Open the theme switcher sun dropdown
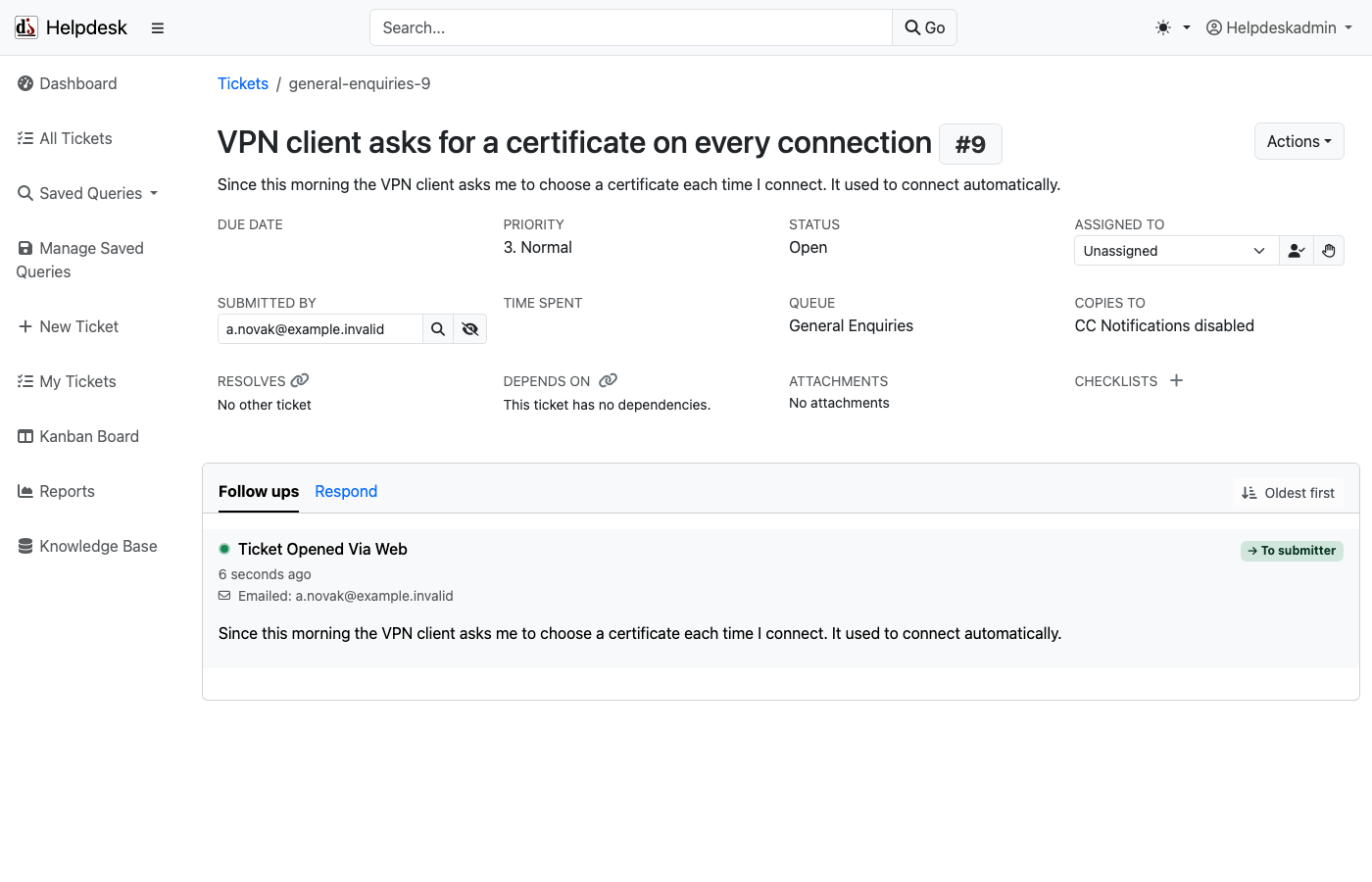Screen dimensions: 1372x882 point(1173,27)
